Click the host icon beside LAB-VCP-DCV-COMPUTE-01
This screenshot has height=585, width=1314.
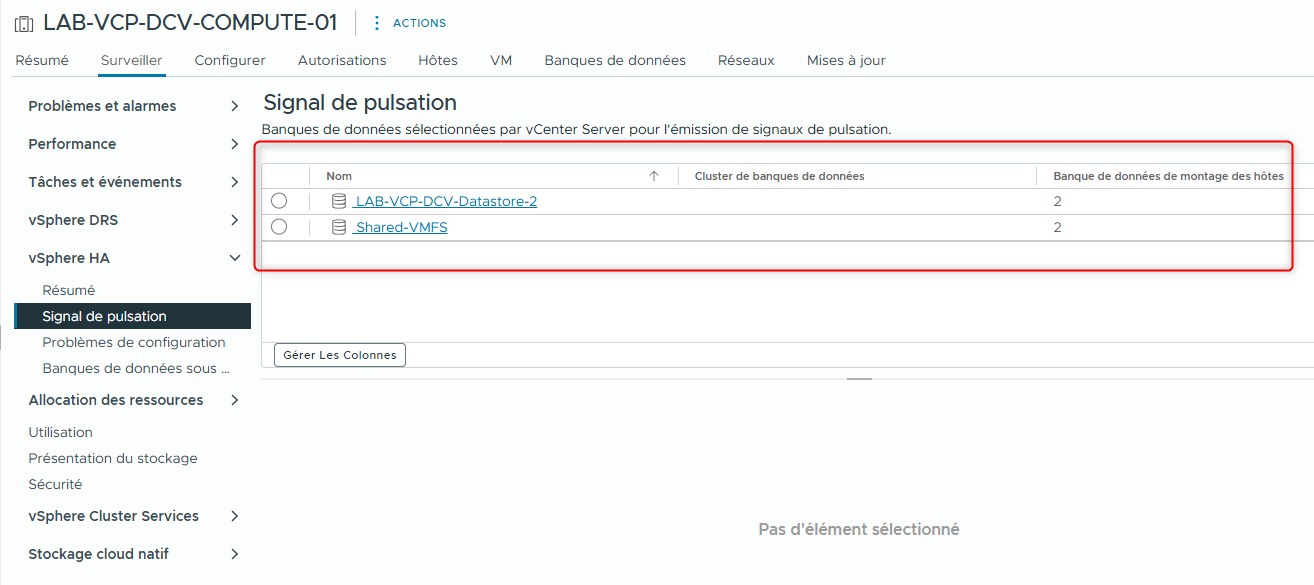tap(24, 21)
